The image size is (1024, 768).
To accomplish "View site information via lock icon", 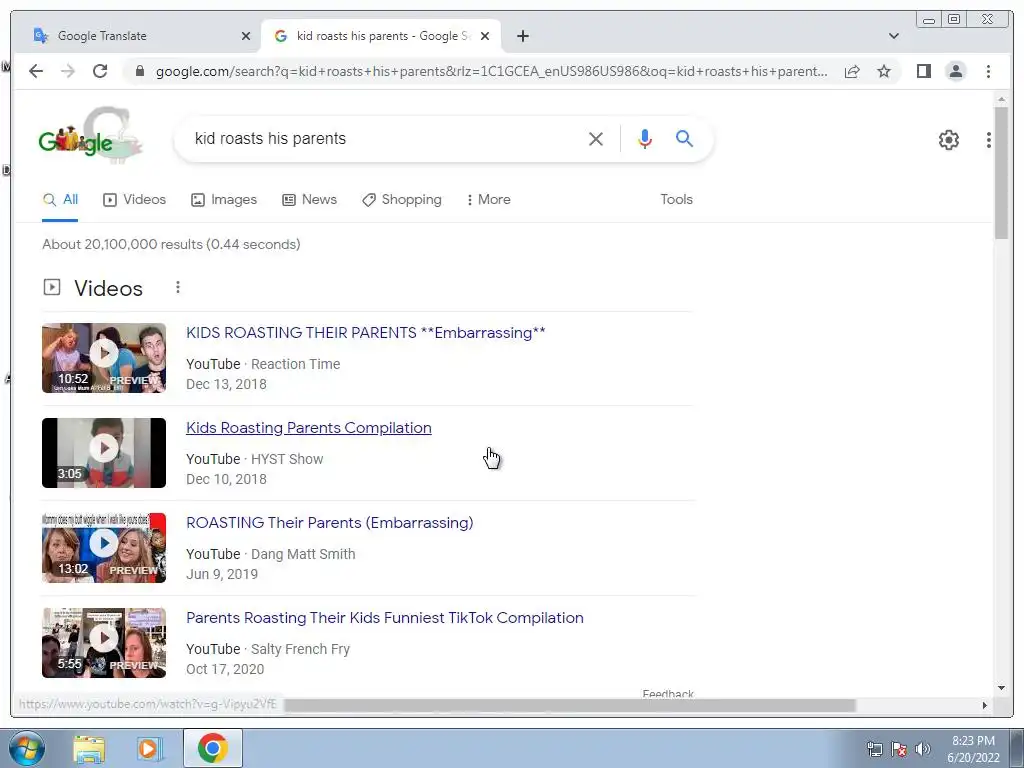I will 139,71.
